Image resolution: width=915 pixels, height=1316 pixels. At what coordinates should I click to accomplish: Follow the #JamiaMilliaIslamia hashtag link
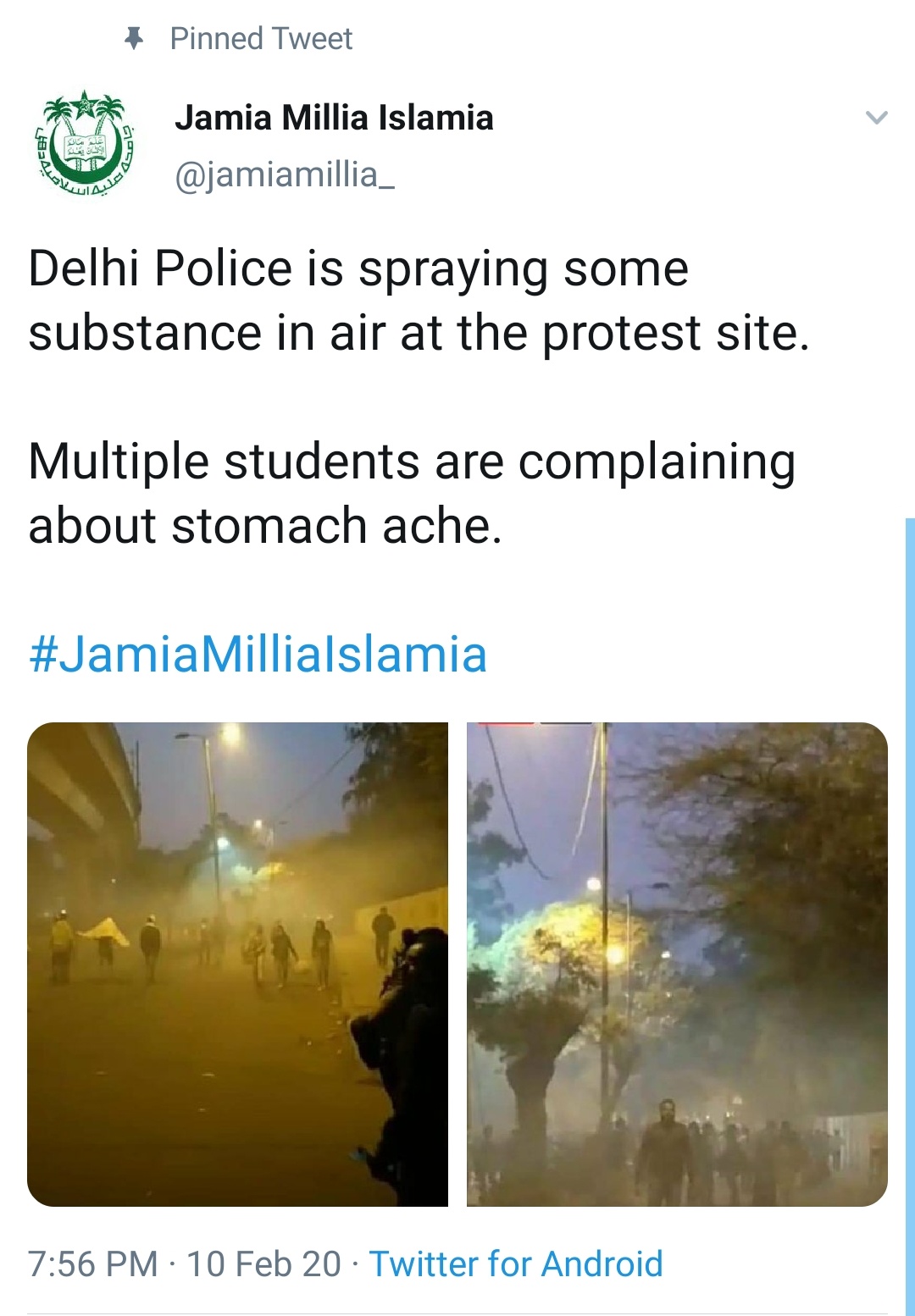(x=258, y=655)
